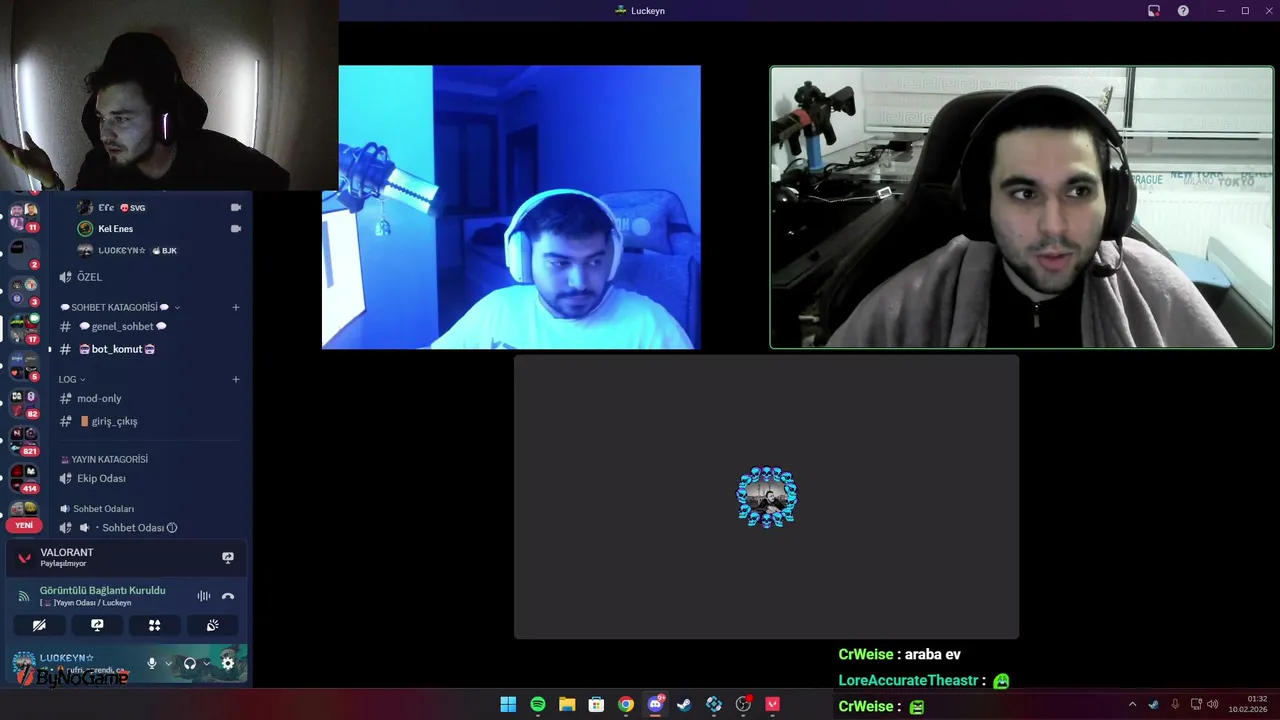Deafen with the headphones icon
Screen dimensions: 1280x720
[x=190, y=663]
